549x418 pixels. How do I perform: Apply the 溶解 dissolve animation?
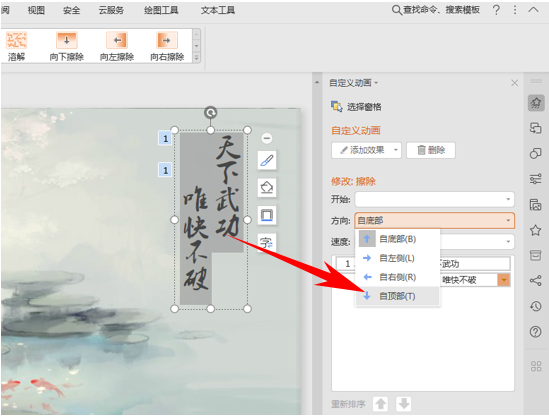tap(16, 46)
